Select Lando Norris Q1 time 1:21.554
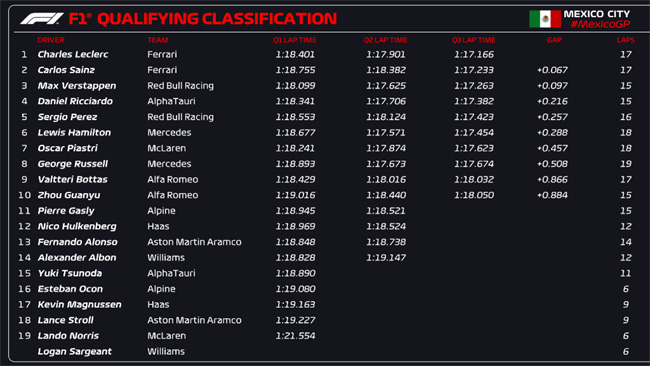This screenshot has width=650, height=366. pos(296,336)
